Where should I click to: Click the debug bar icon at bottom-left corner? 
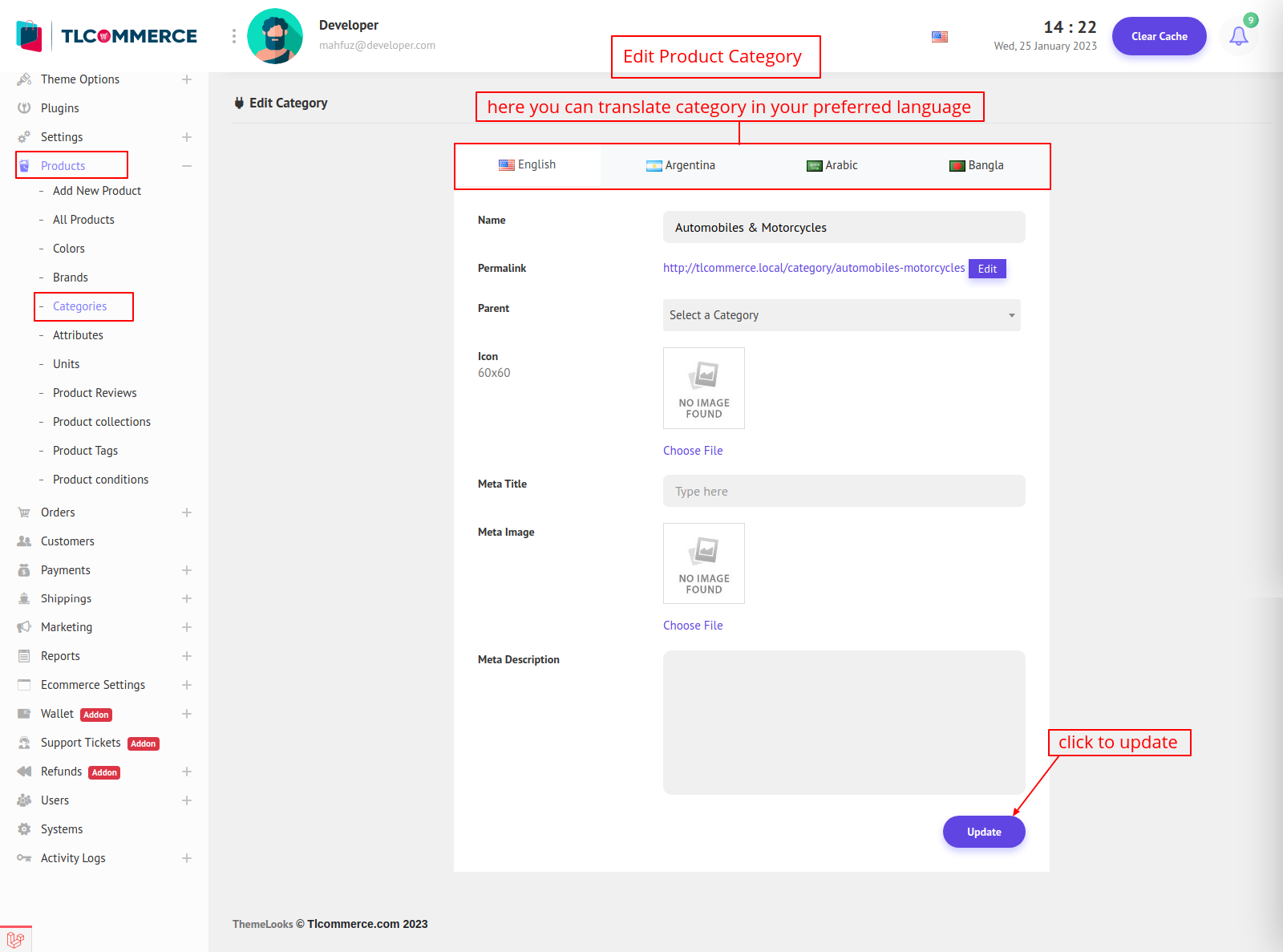click(15, 939)
